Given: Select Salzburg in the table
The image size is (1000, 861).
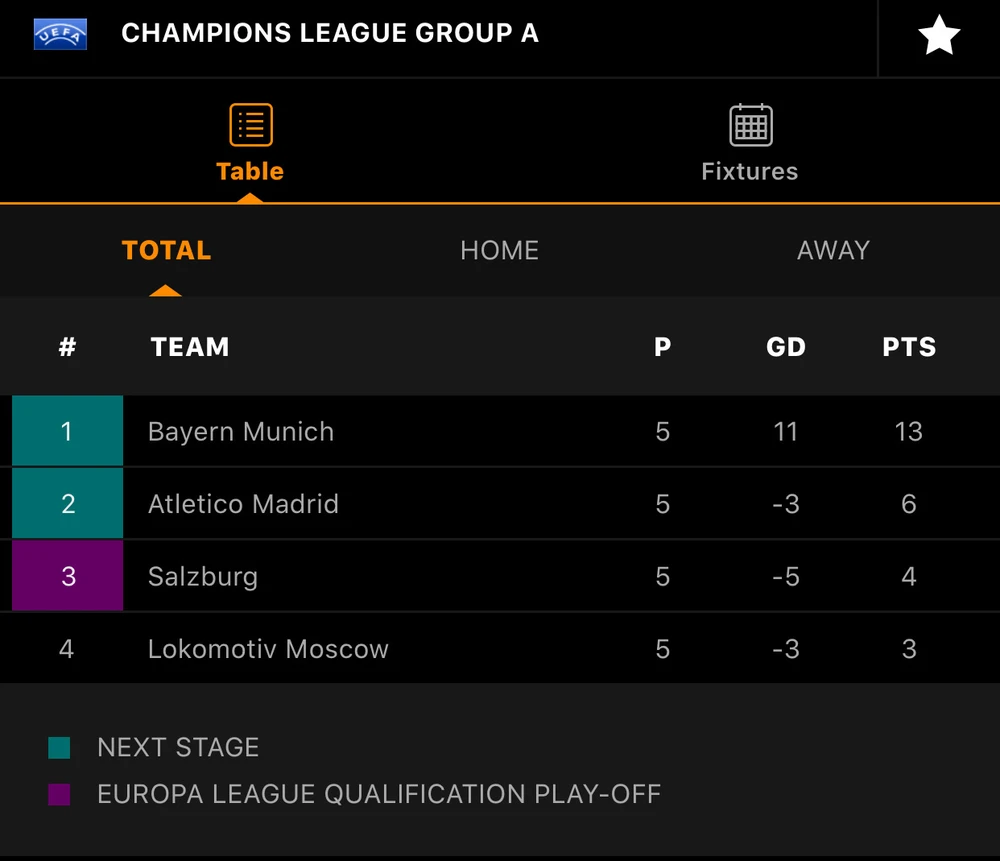Looking at the screenshot, I should point(203,577).
